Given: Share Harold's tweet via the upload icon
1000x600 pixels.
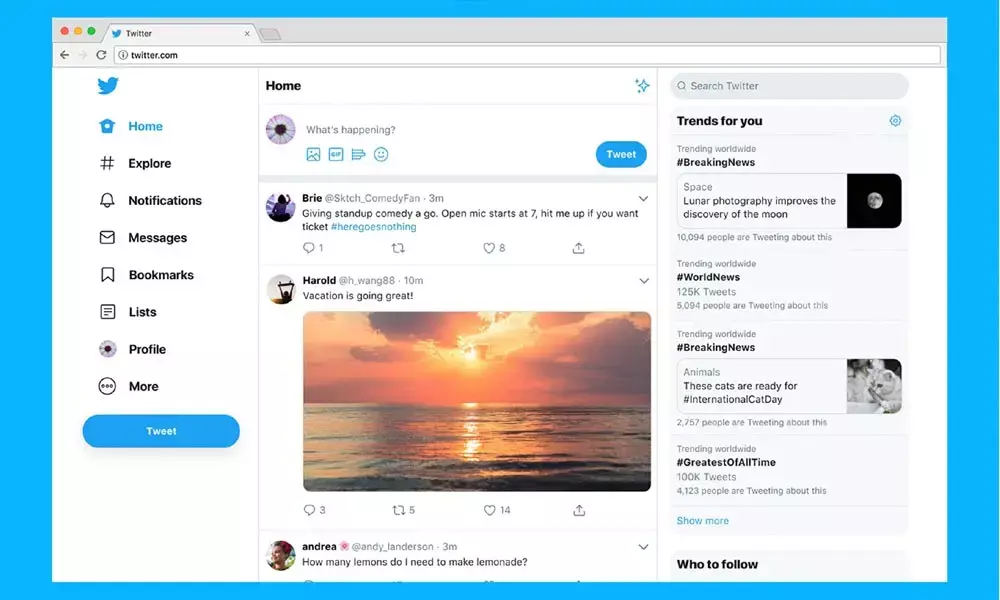Looking at the screenshot, I should (578, 510).
